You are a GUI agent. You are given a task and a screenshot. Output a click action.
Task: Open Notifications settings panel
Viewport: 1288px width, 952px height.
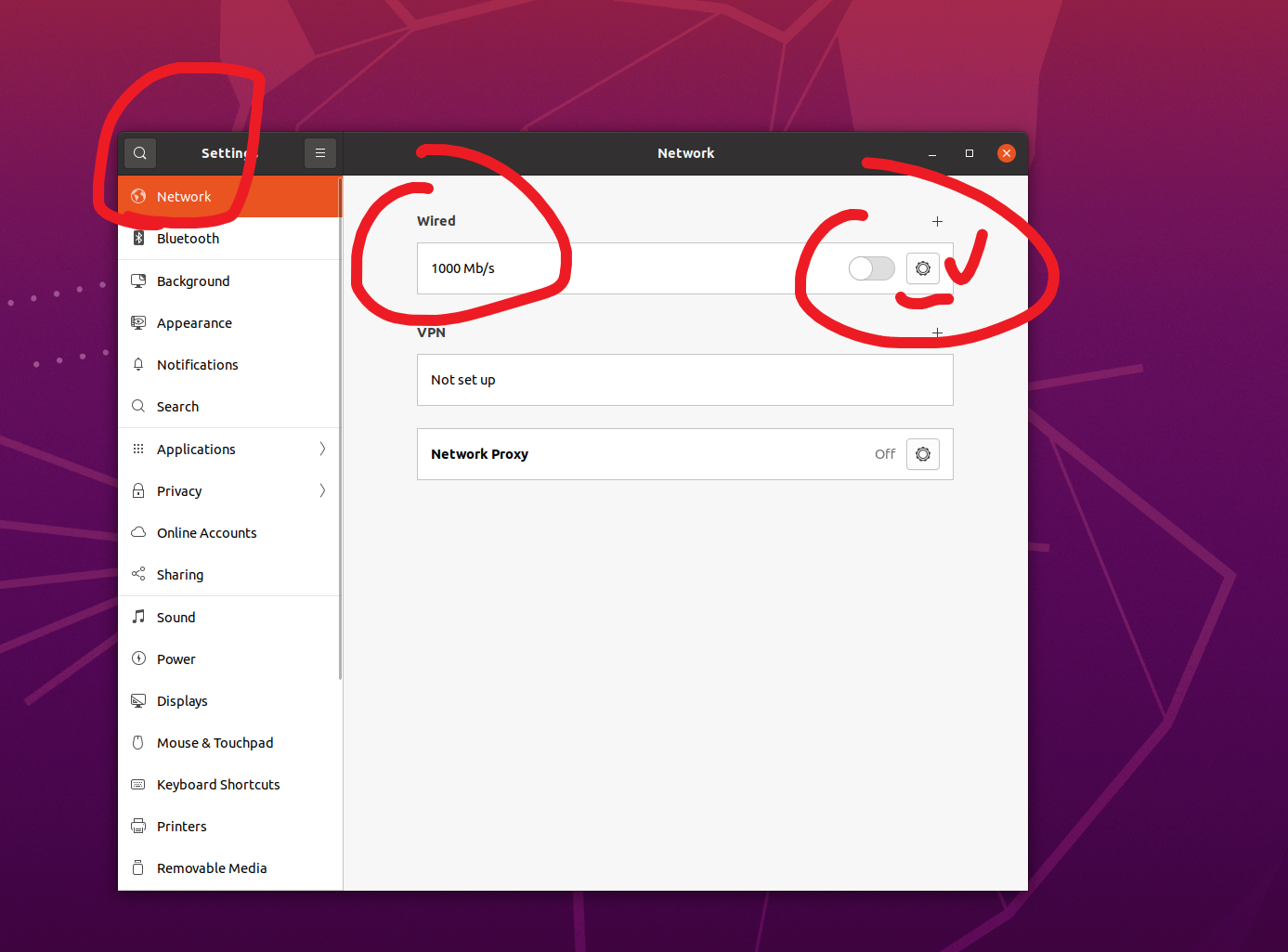[229, 365]
